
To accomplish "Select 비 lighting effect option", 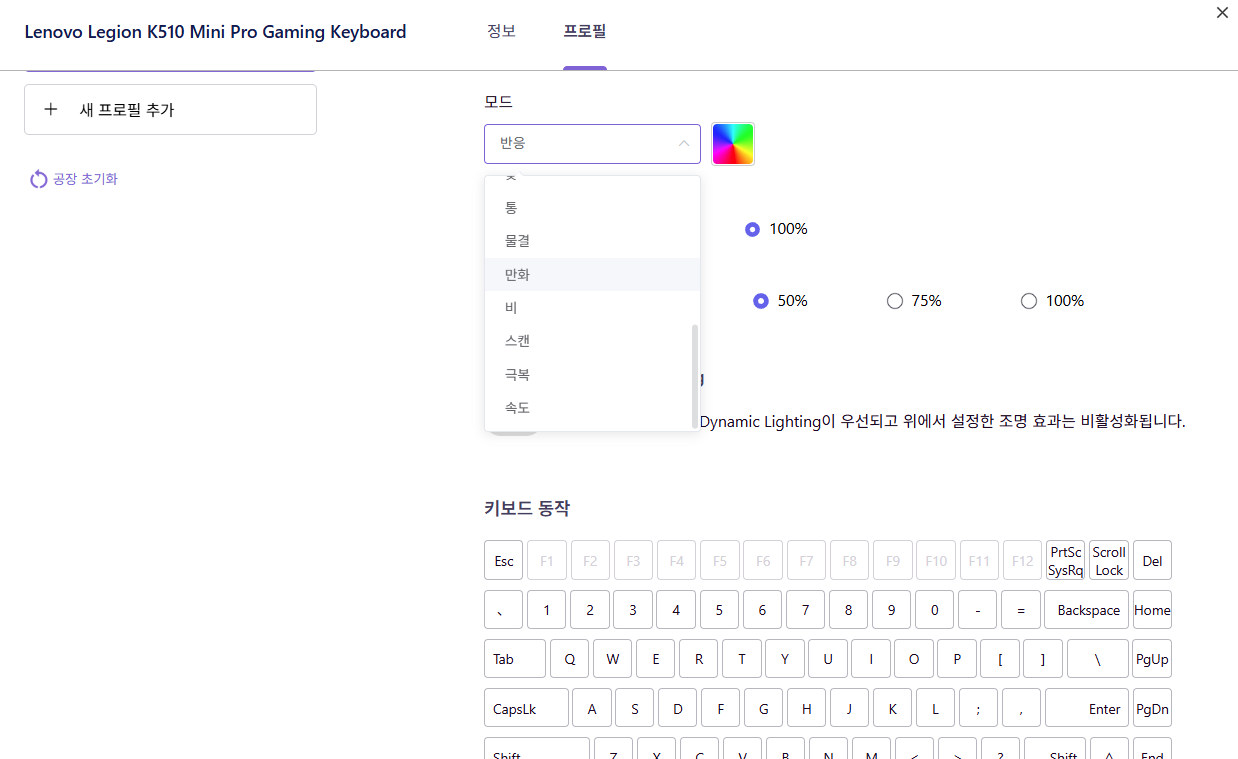I will (592, 308).
